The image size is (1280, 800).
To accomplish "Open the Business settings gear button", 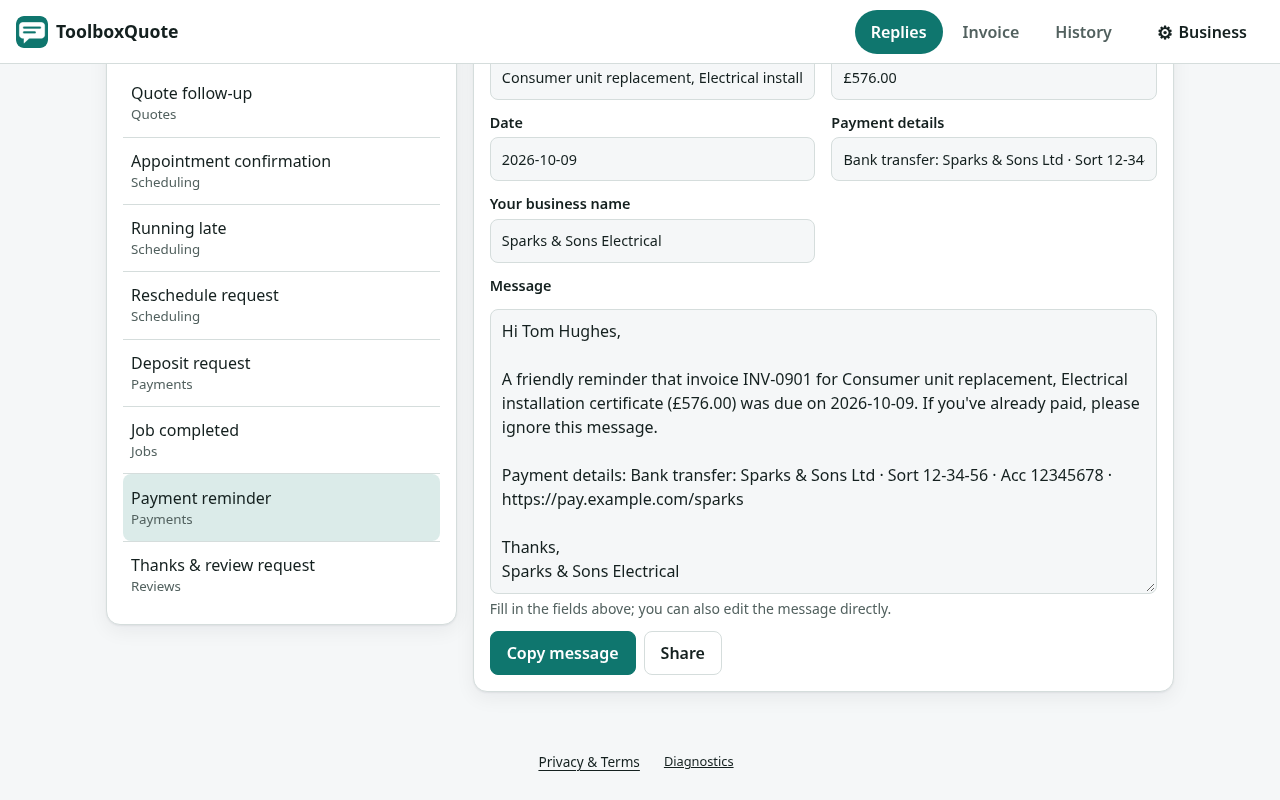I will tap(1201, 32).
